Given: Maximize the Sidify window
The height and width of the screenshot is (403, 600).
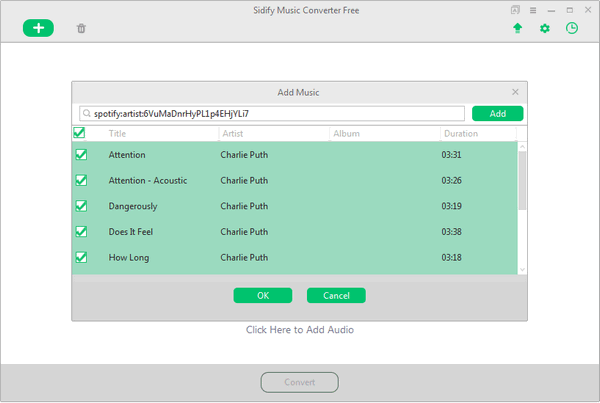Looking at the screenshot, I should (570, 10).
